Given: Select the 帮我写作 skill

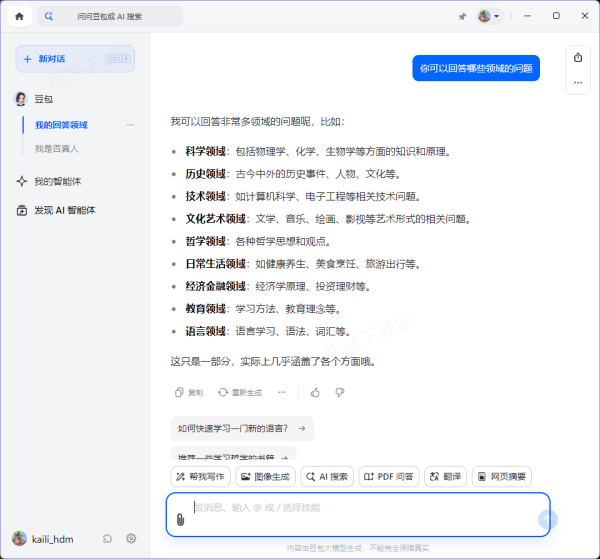Looking at the screenshot, I should [201, 477].
